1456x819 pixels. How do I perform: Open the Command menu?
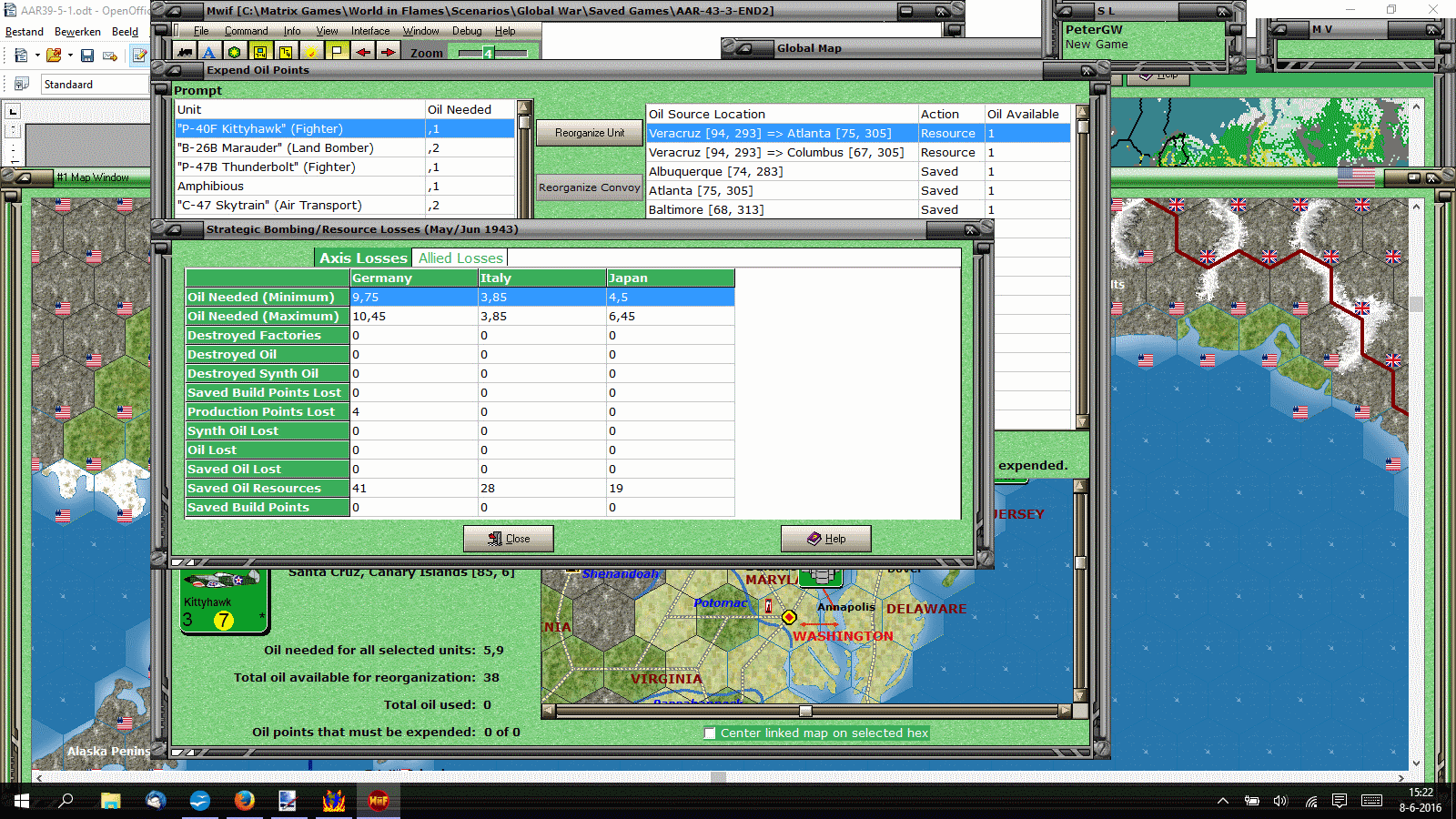247,31
